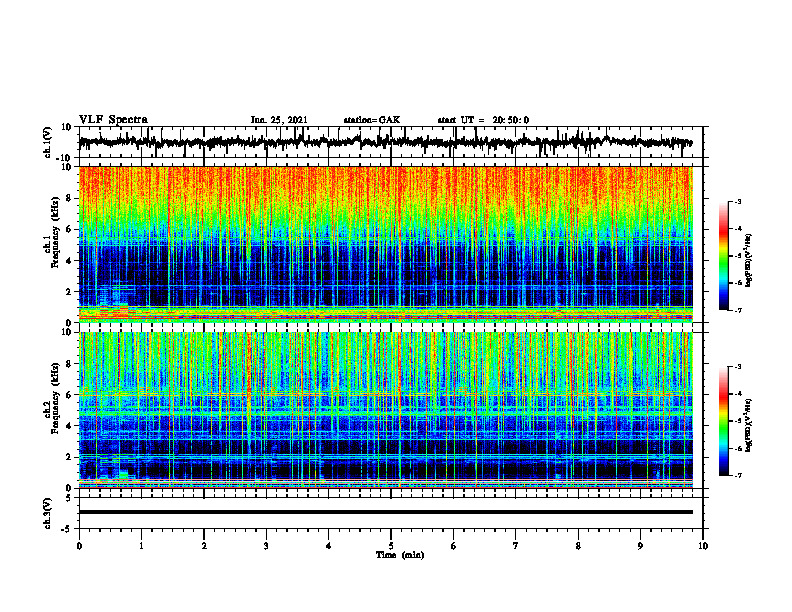Click inside the ch.2 spectrogram panel
The height and width of the screenshot is (612, 792).
click(385, 410)
